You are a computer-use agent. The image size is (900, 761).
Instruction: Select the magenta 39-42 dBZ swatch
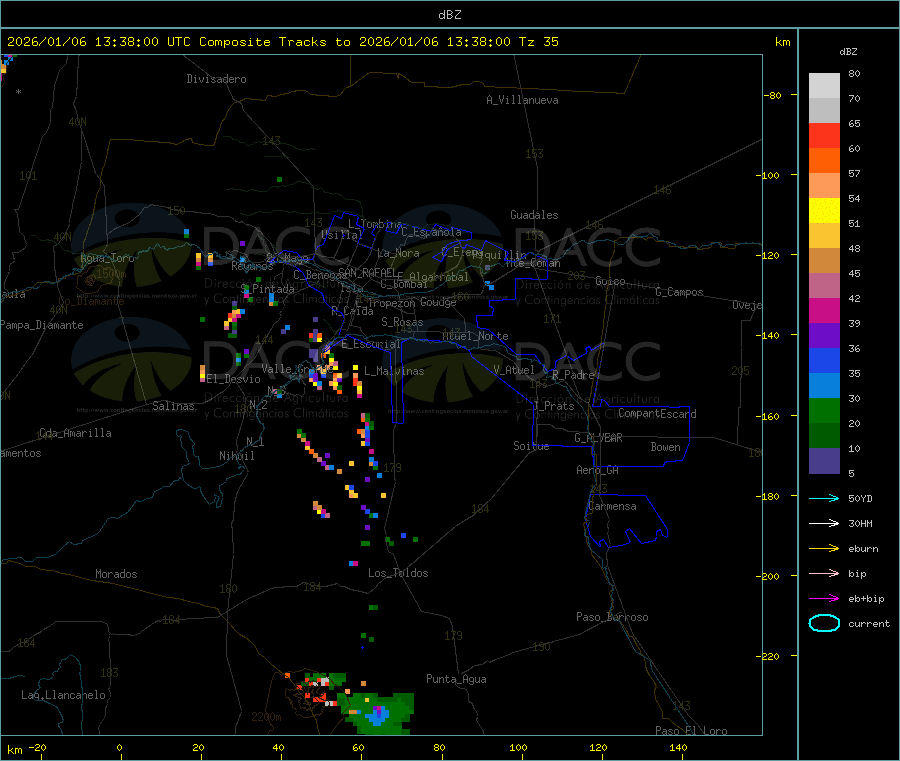824,310
